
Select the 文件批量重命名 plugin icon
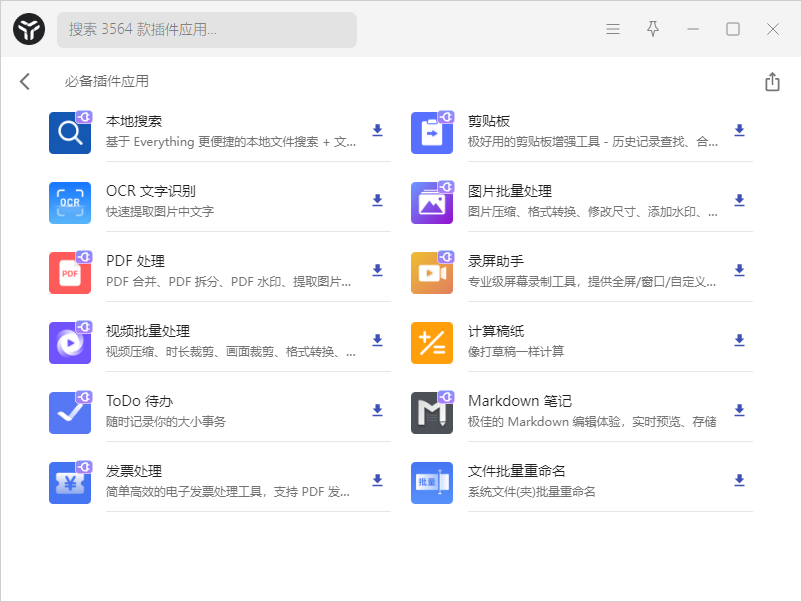(431, 481)
